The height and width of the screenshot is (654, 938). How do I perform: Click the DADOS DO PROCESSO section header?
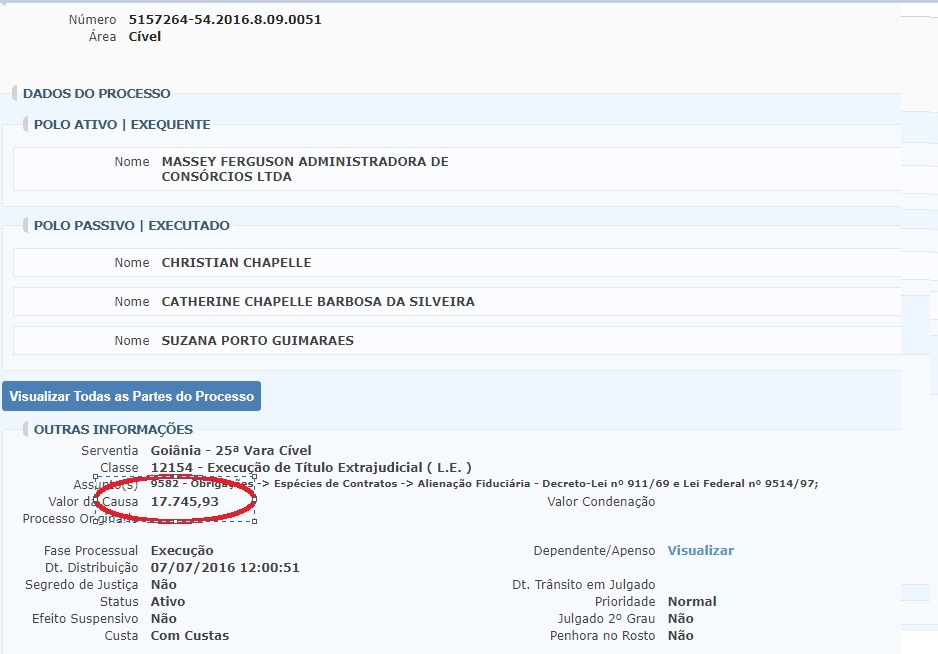click(x=97, y=93)
